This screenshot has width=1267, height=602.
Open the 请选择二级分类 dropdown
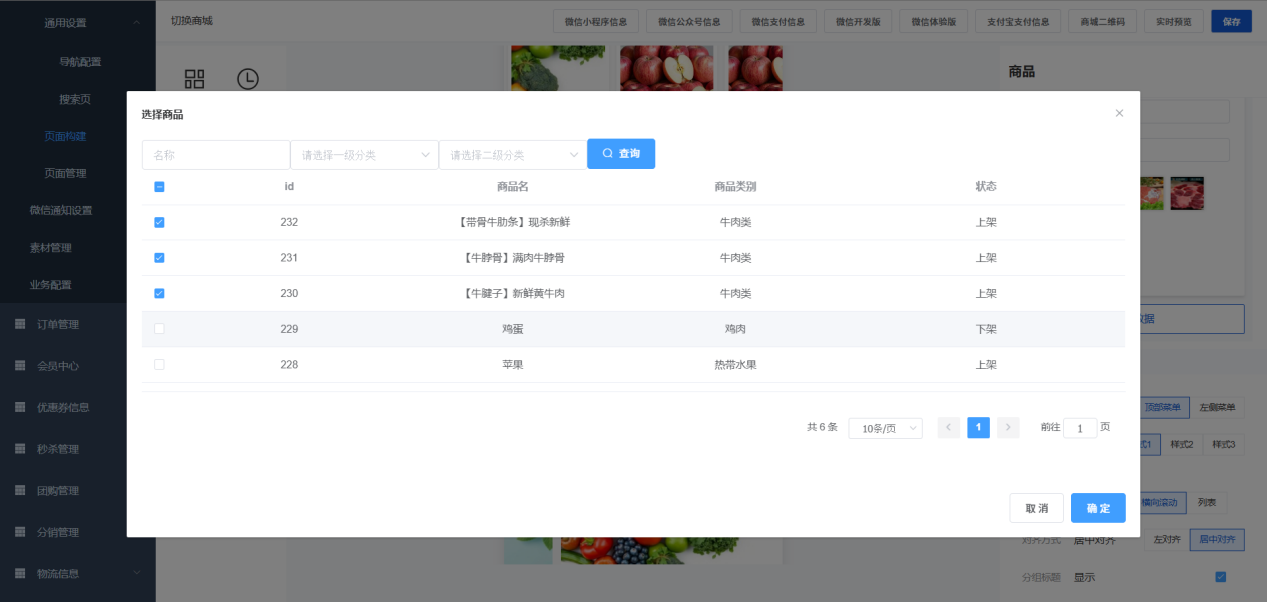[512, 155]
